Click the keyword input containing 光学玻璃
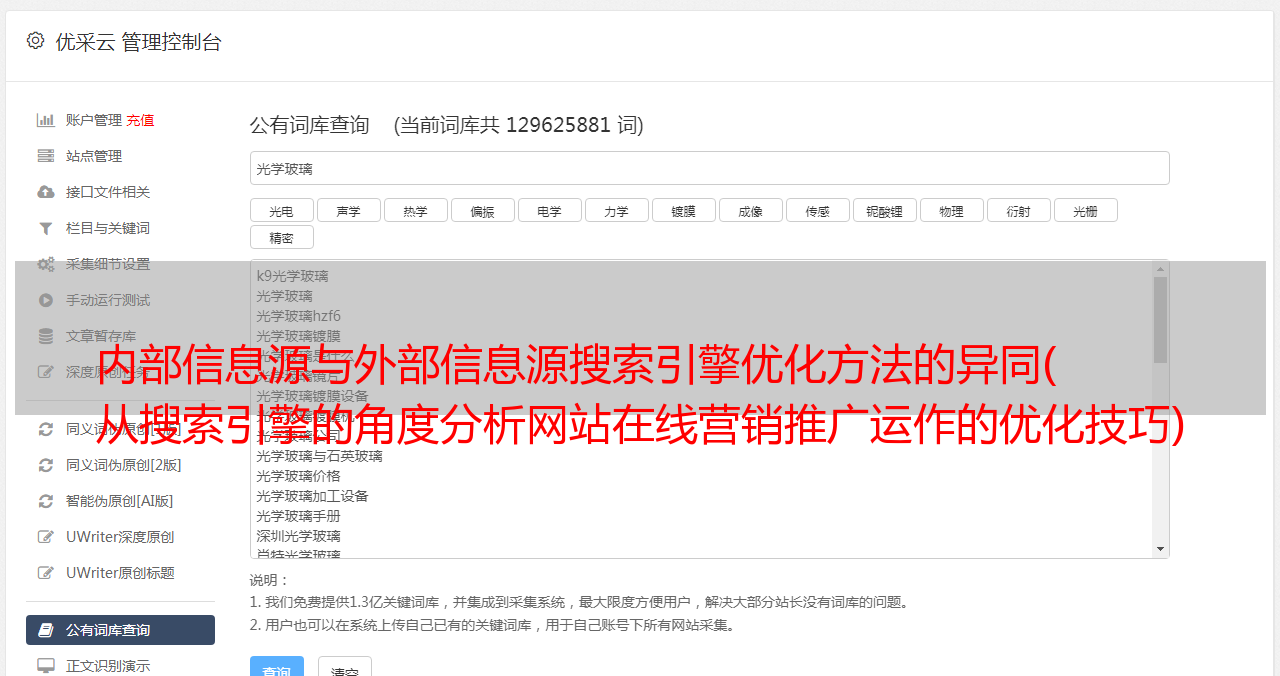Image resolution: width=1280 pixels, height=676 pixels. pos(710,168)
